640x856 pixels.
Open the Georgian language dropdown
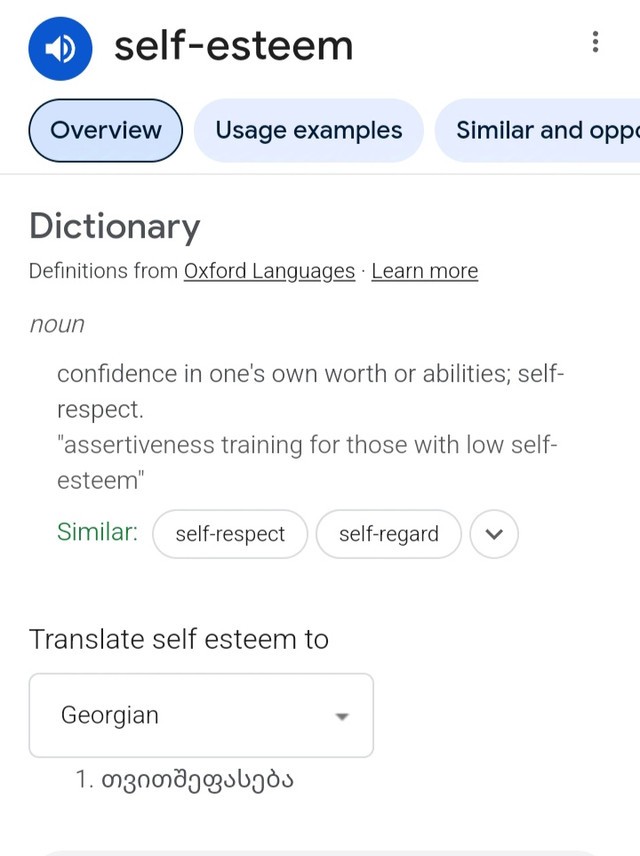point(201,715)
